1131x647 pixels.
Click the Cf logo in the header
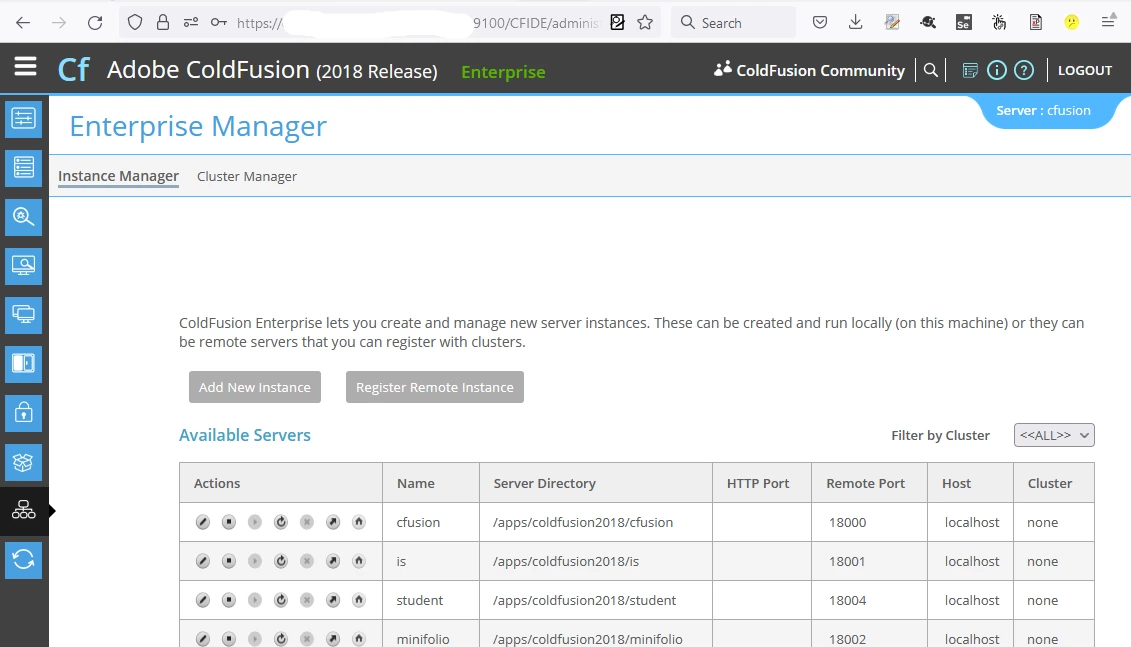(73, 69)
